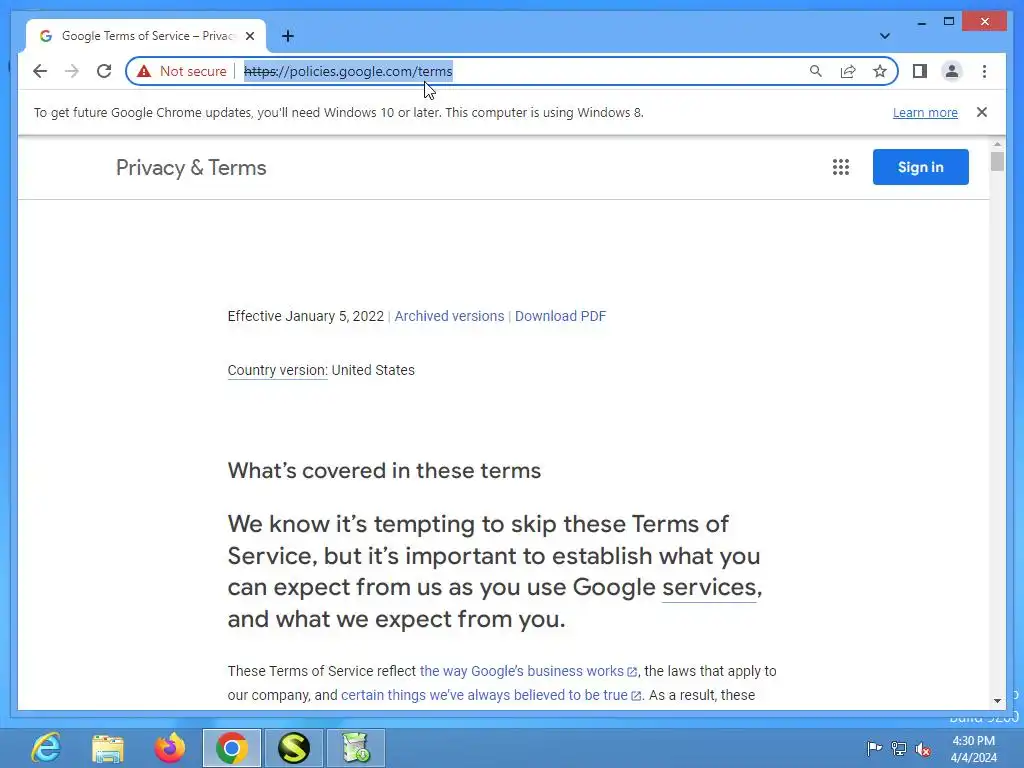Open the clock showing 4:30 PM
Image resolution: width=1024 pixels, height=768 pixels.
pyautogui.click(x=974, y=748)
